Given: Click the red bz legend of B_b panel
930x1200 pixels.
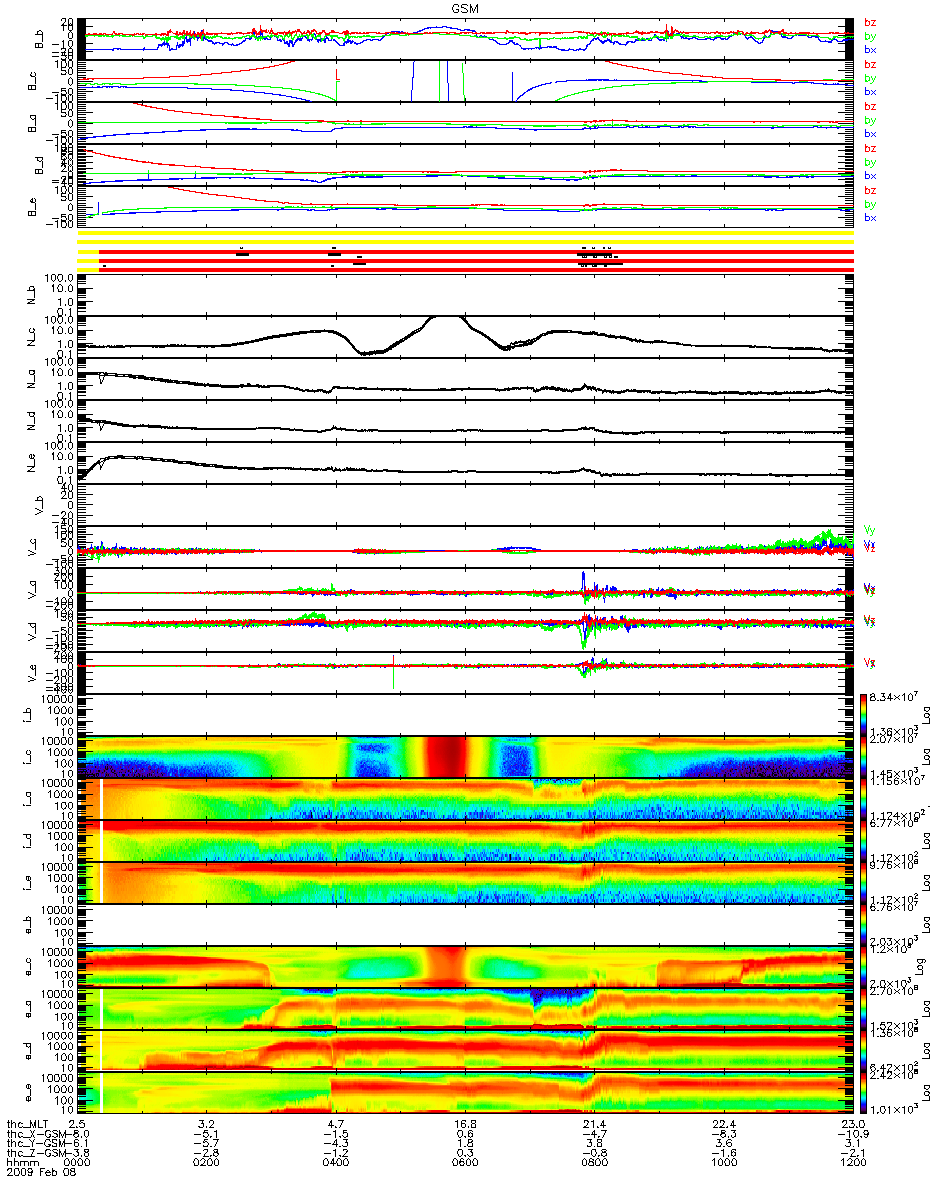Looking at the screenshot, I should [x=869, y=22].
